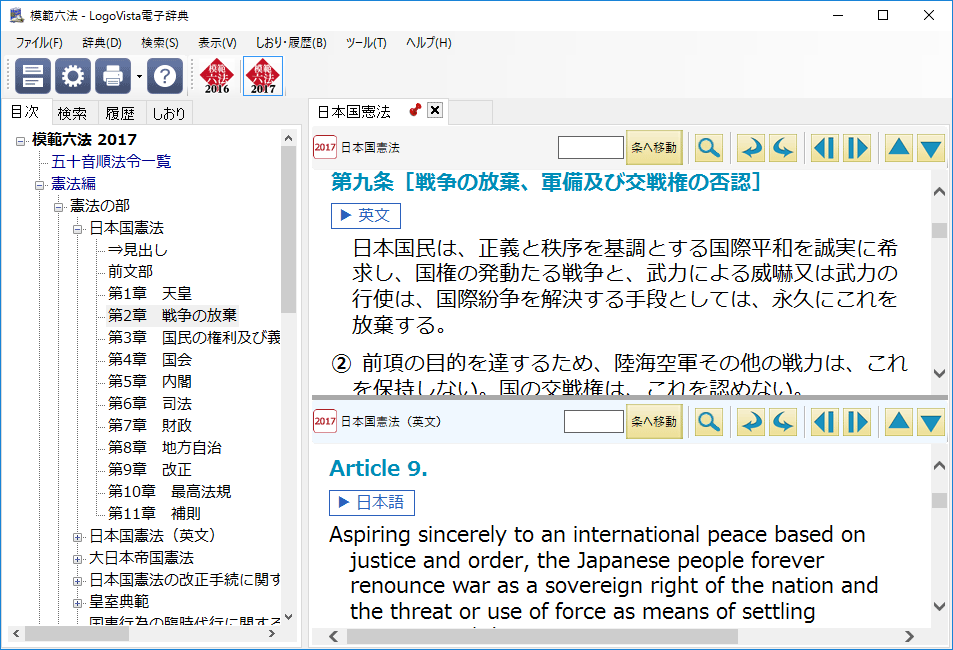Expand the 大日本帝国憲法 tree node
The image size is (953, 650).
click(x=78, y=559)
